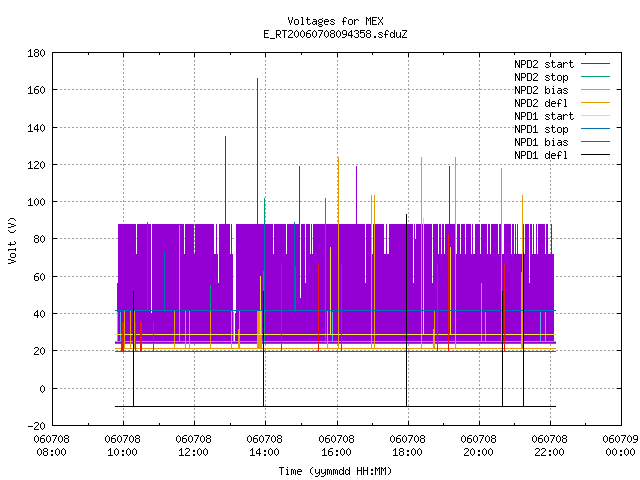Select the 22:00 x-axis time label
The height and width of the screenshot is (480, 640).
pyautogui.click(x=549, y=452)
